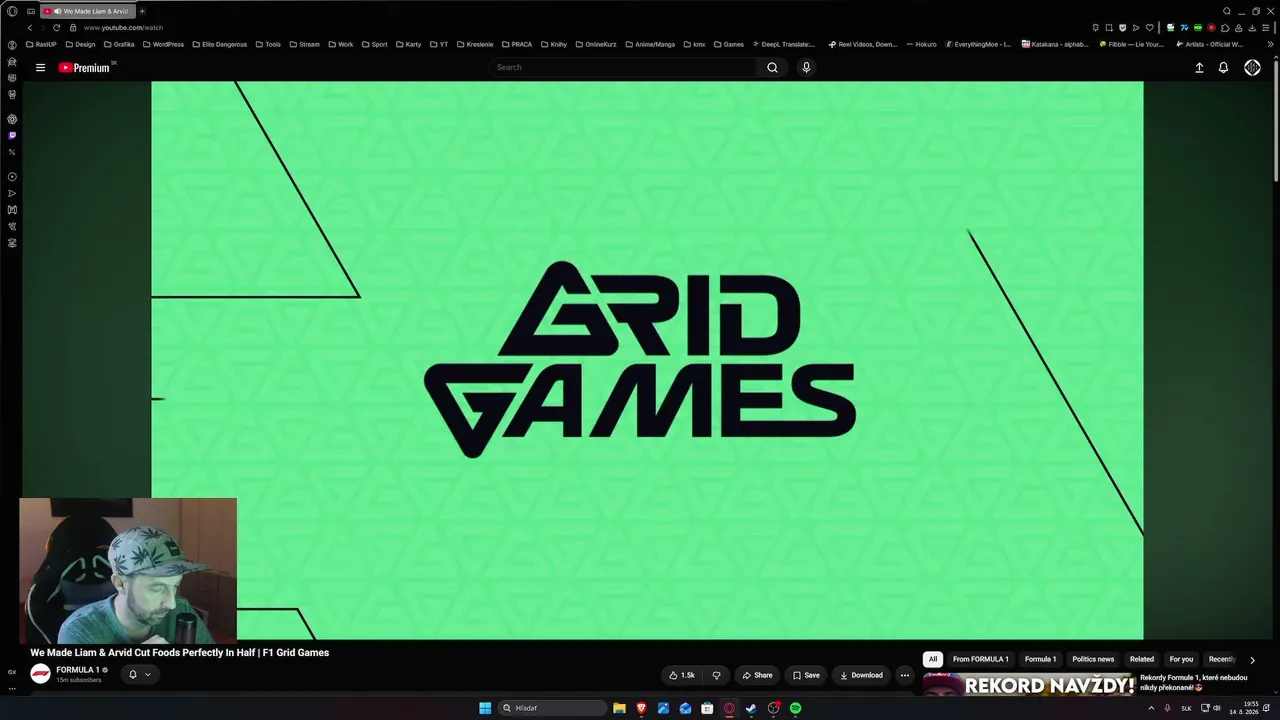Open the Opera GX menu logo
1280x720 pixels.
[12, 11]
